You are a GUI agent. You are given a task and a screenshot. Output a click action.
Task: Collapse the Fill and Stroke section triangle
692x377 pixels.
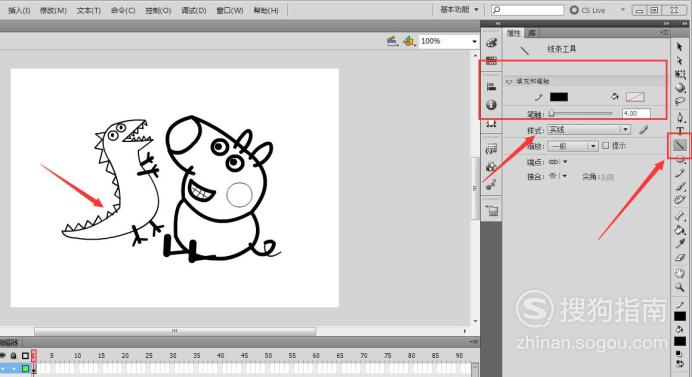[509, 82]
